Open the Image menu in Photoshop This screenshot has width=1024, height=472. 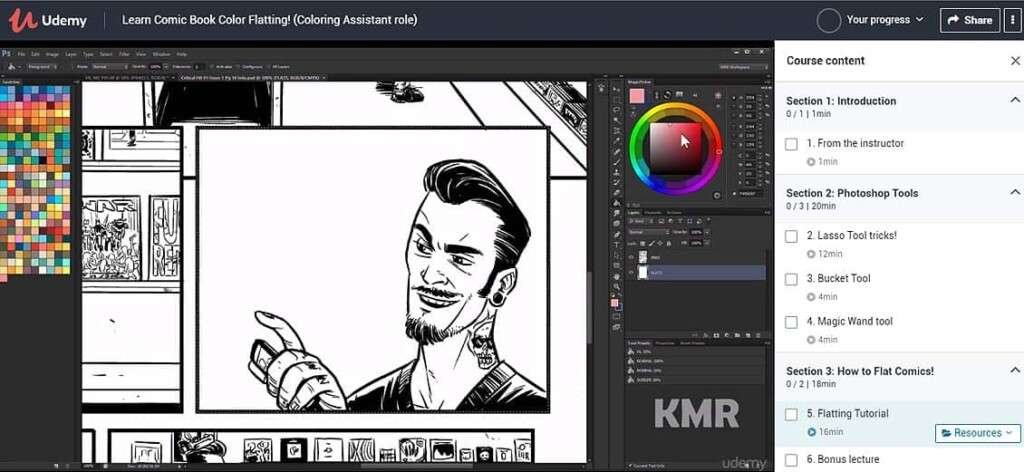tap(52, 54)
